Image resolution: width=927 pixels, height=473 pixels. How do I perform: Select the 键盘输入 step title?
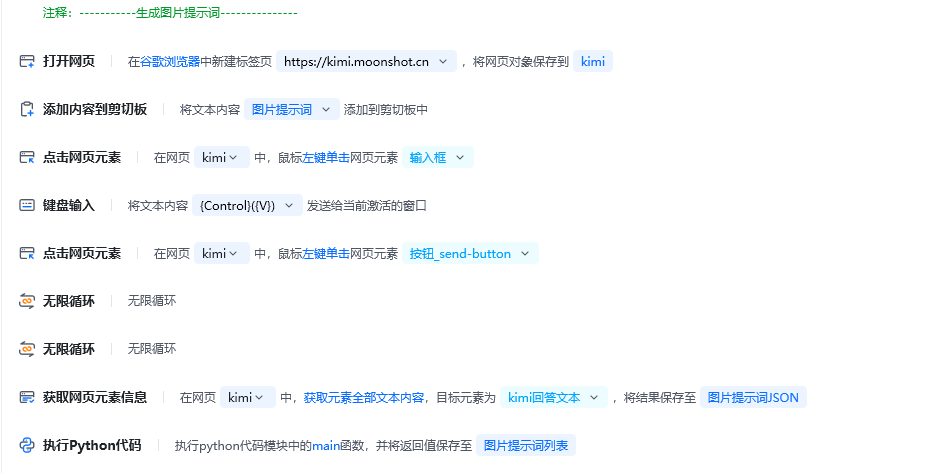[x=69, y=205]
